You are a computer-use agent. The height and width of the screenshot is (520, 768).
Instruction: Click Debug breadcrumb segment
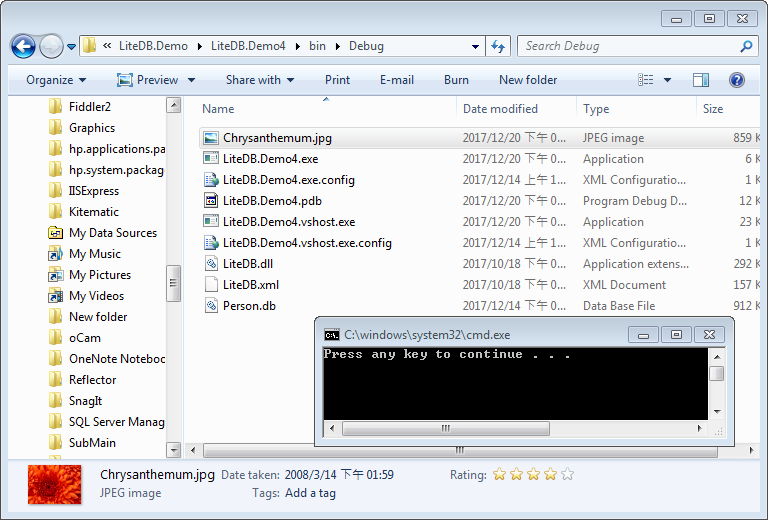point(366,46)
